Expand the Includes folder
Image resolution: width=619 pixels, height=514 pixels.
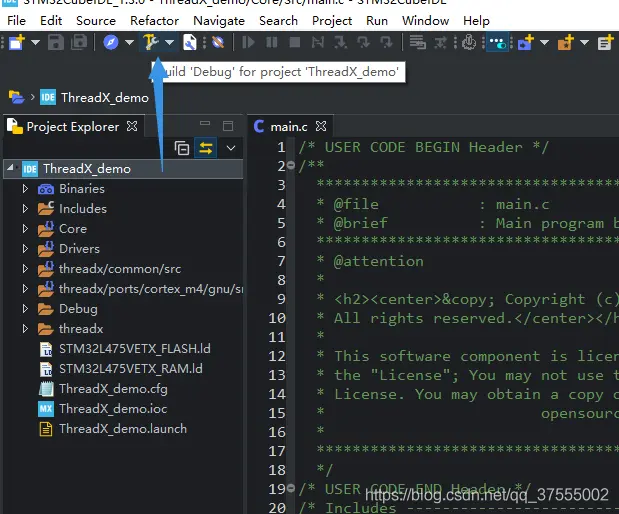pyautogui.click(x=25, y=208)
